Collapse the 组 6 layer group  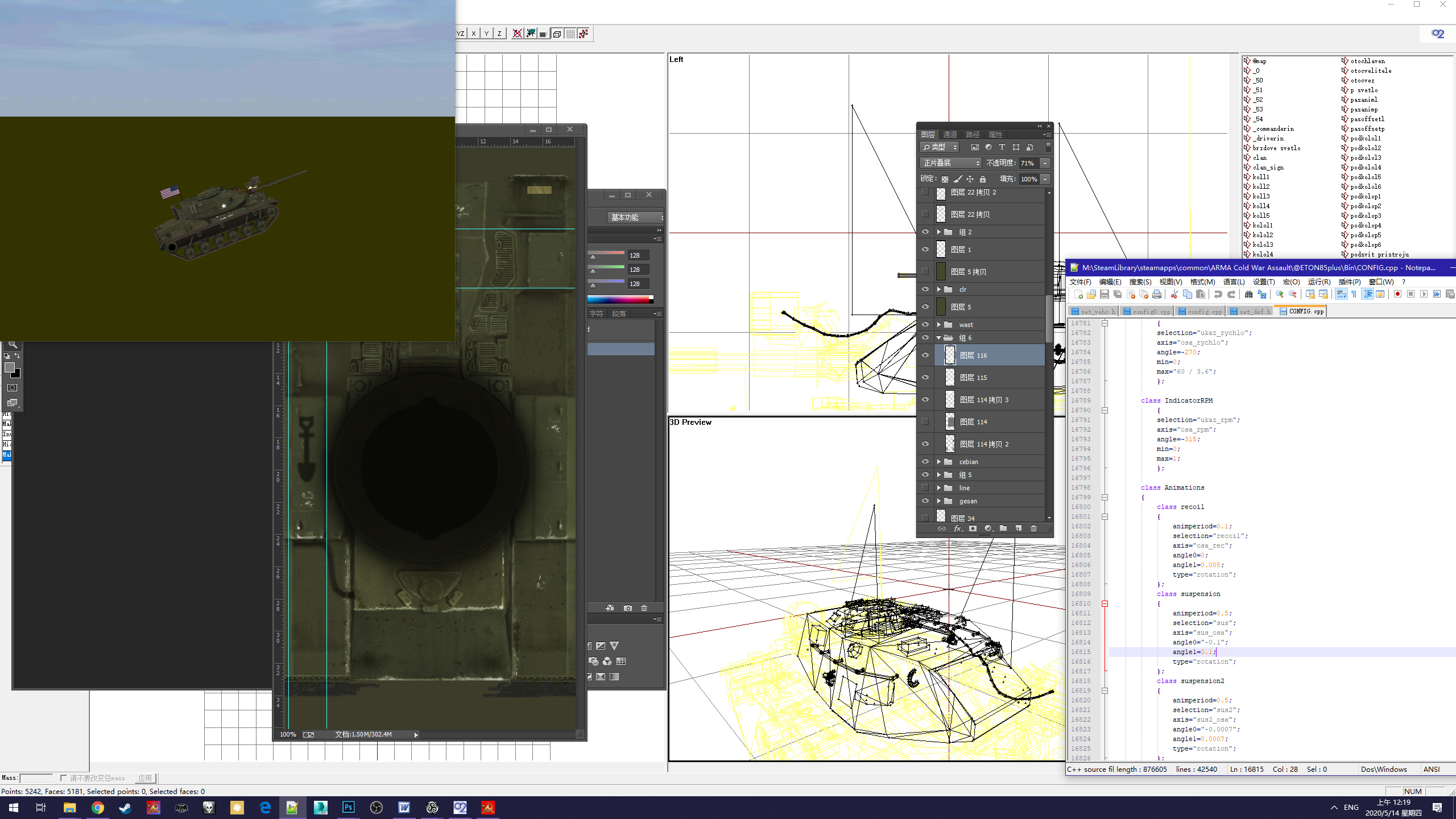[939, 338]
